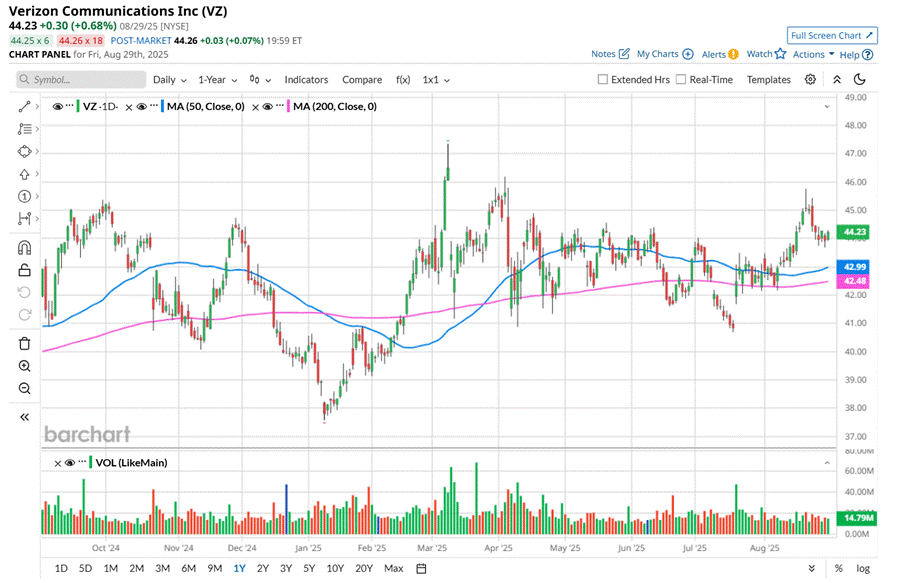Select the shapes drawing tool
This screenshot has width=904, height=583.
(24, 152)
